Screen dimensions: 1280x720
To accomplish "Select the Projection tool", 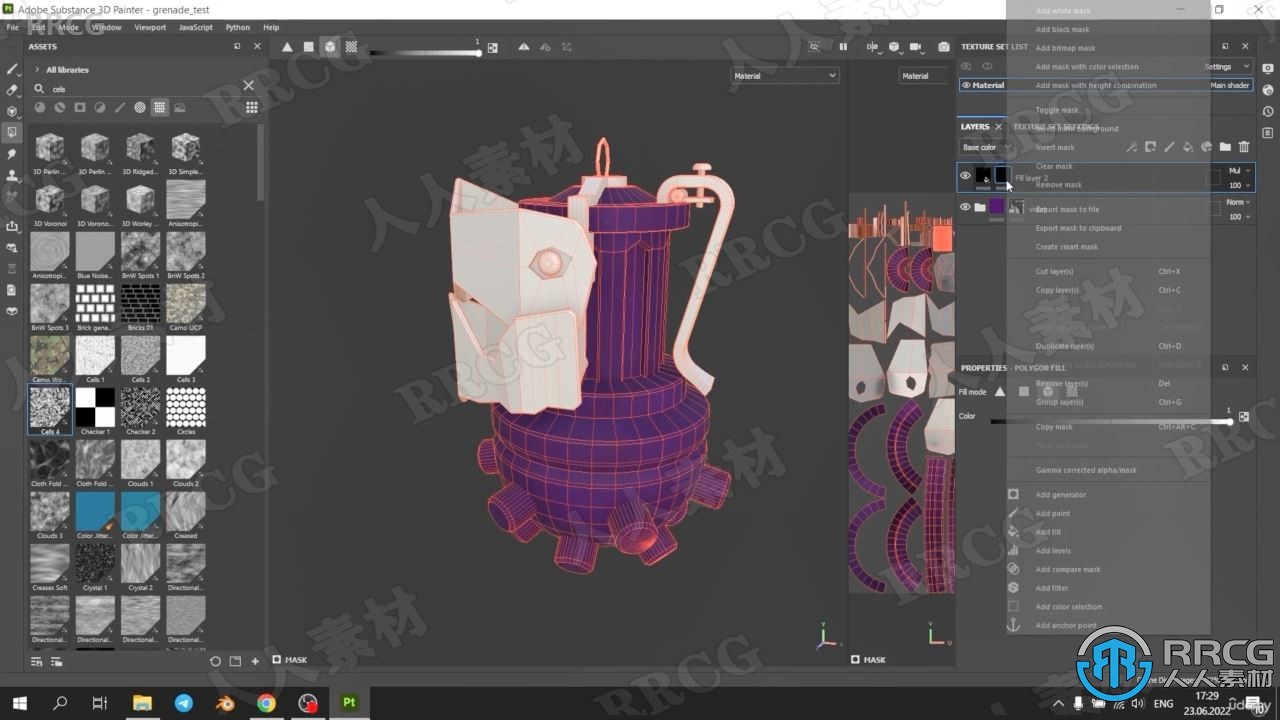I will [x=12, y=111].
